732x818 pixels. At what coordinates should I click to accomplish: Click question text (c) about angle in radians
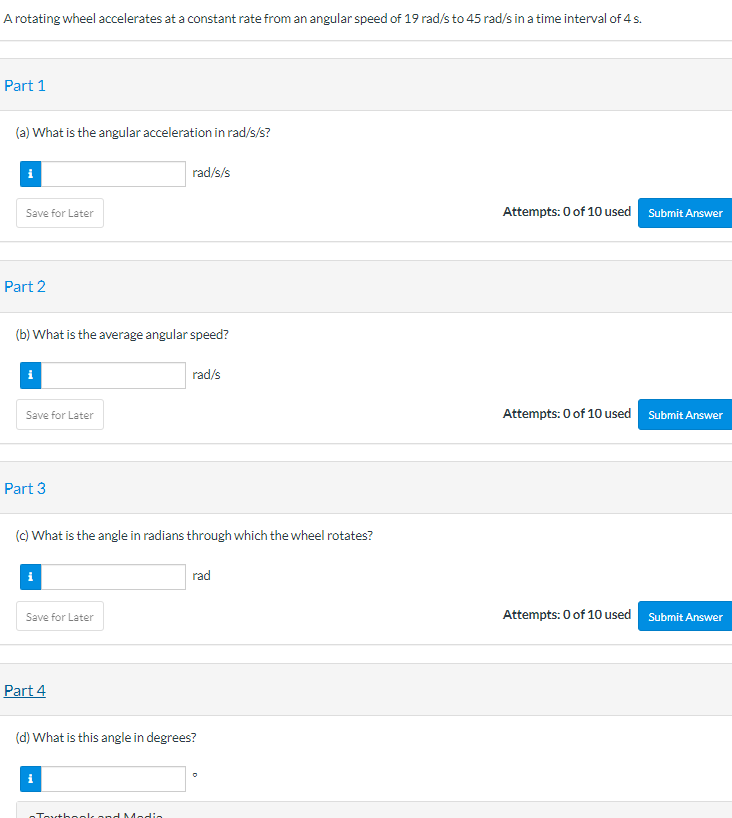[194, 536]
